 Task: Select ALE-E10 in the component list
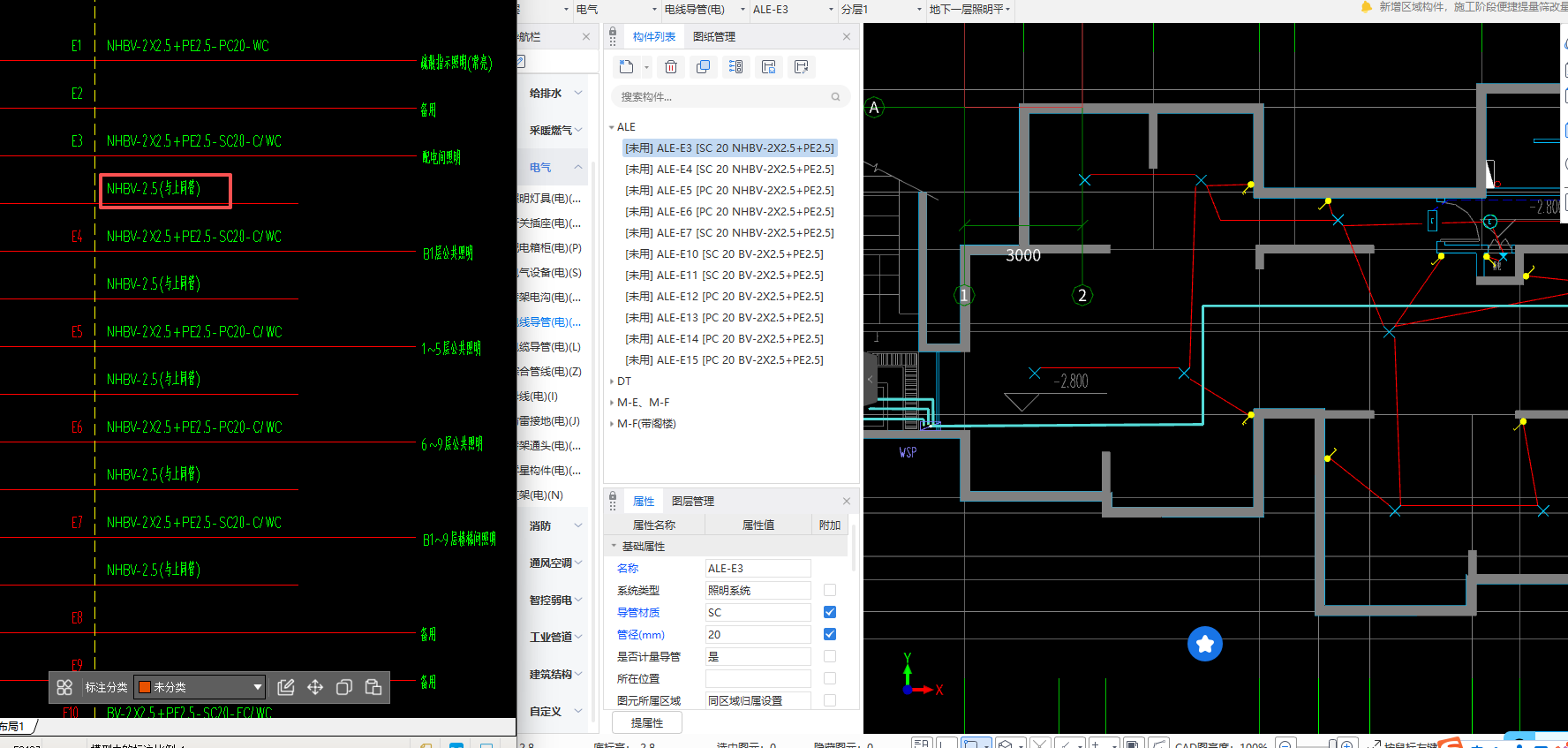click(x=724, y=254)
